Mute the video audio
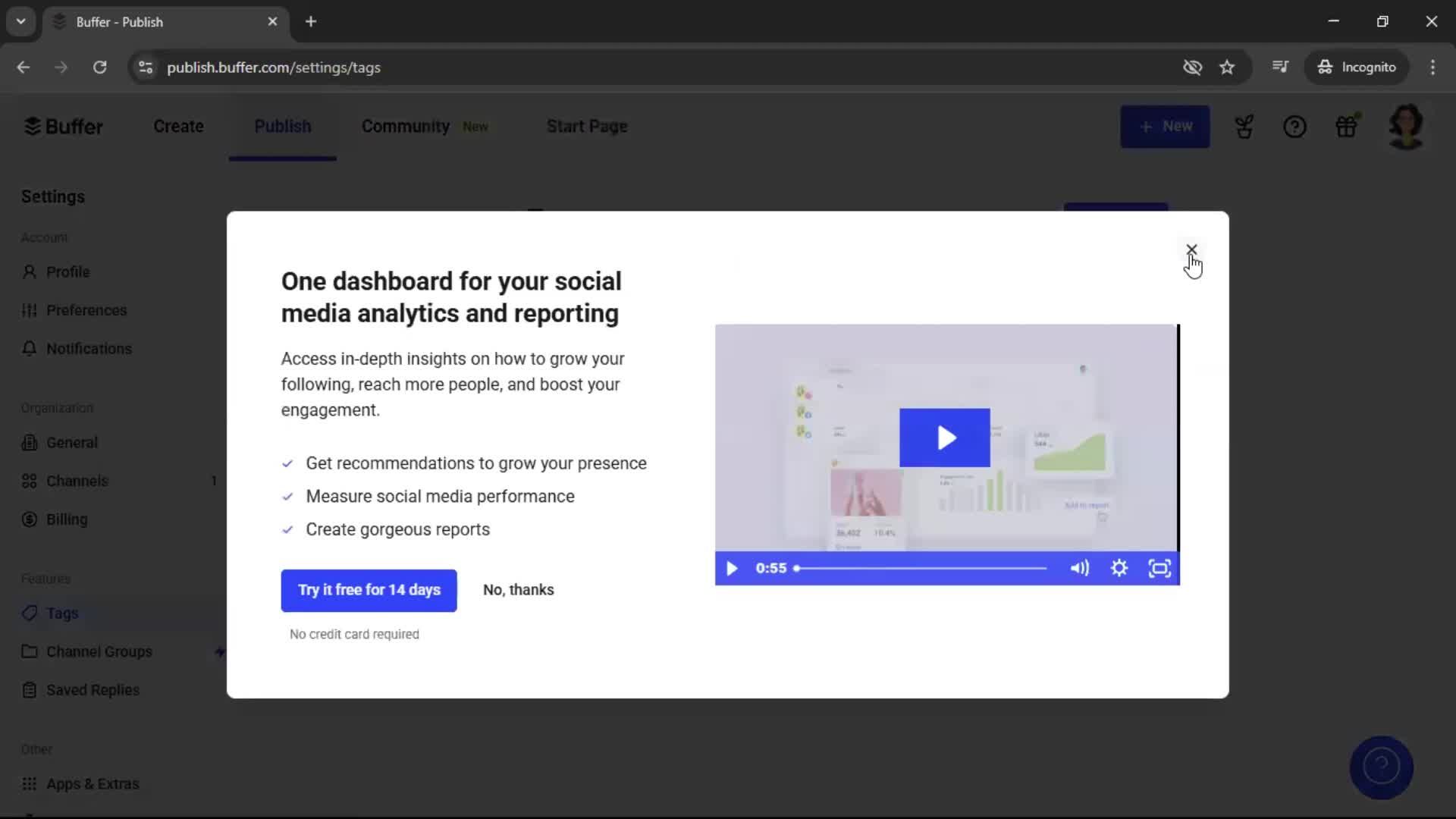The width and height of the screenshot is (1456, 819). tap(1079, 568)
